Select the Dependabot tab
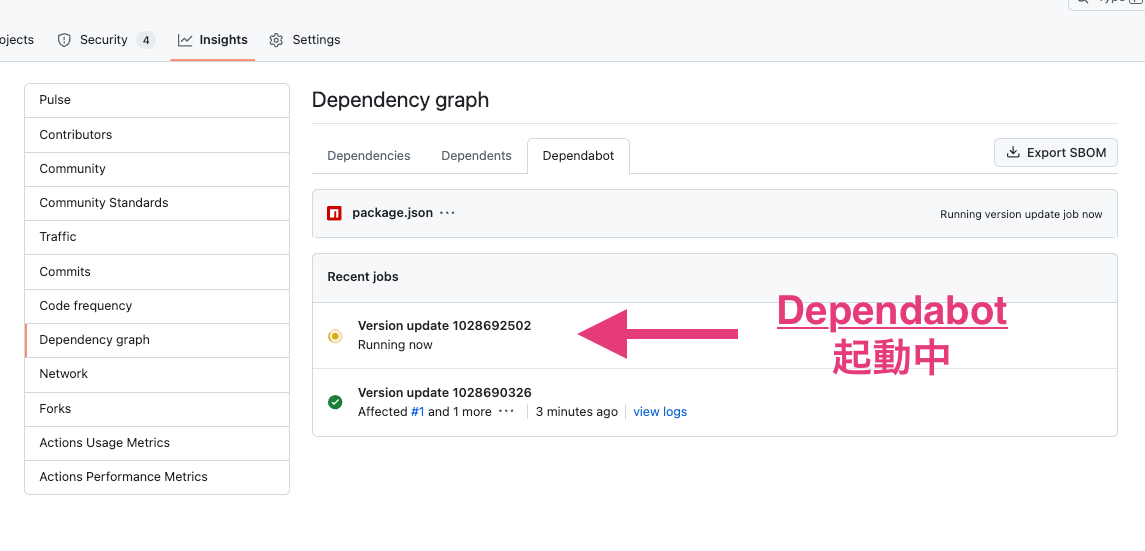 (x=578, y=155)
